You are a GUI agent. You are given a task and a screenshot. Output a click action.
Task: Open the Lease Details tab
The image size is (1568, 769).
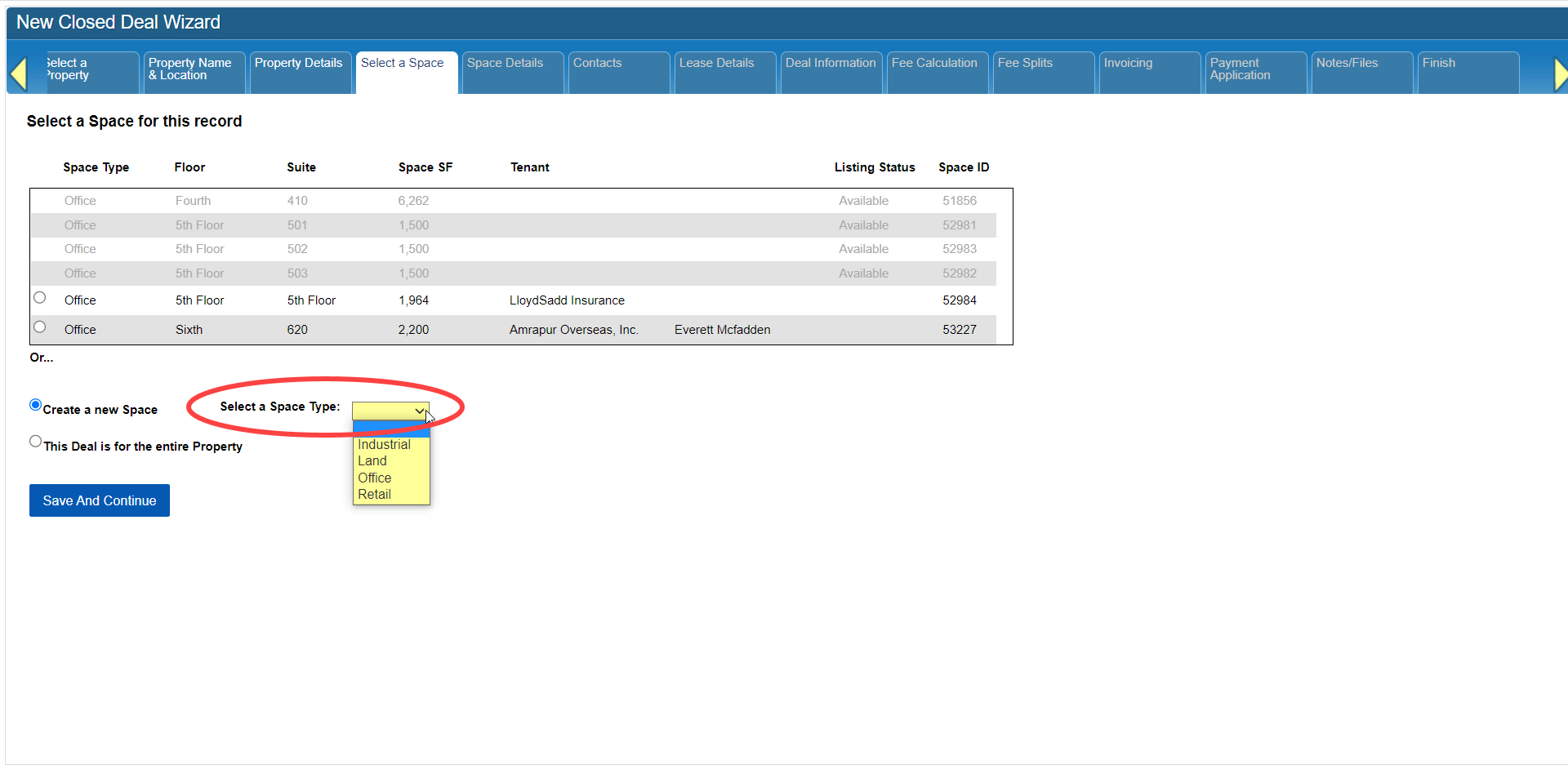click(716, 64)
